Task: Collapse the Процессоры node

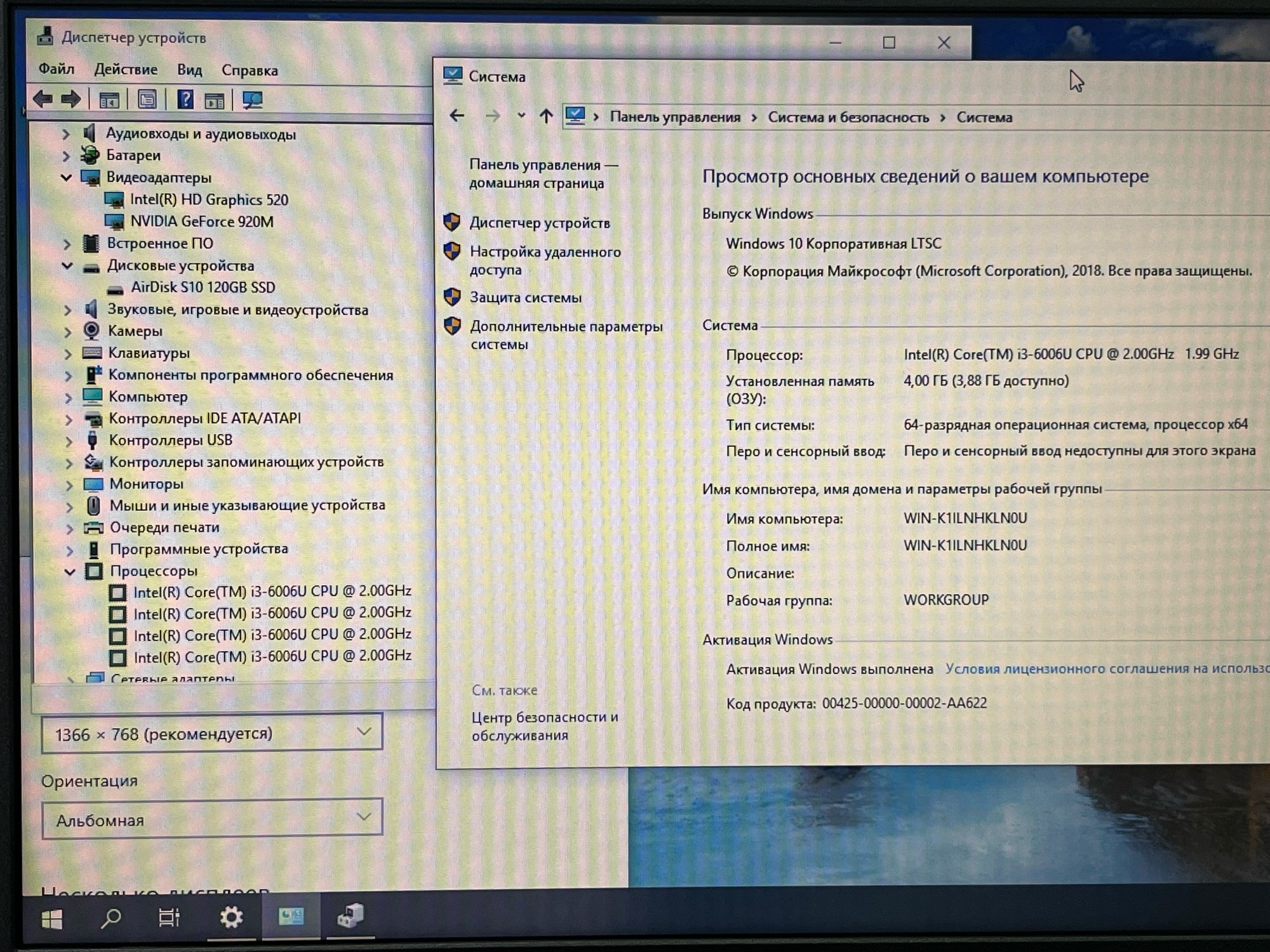Action: coord(70,571)
